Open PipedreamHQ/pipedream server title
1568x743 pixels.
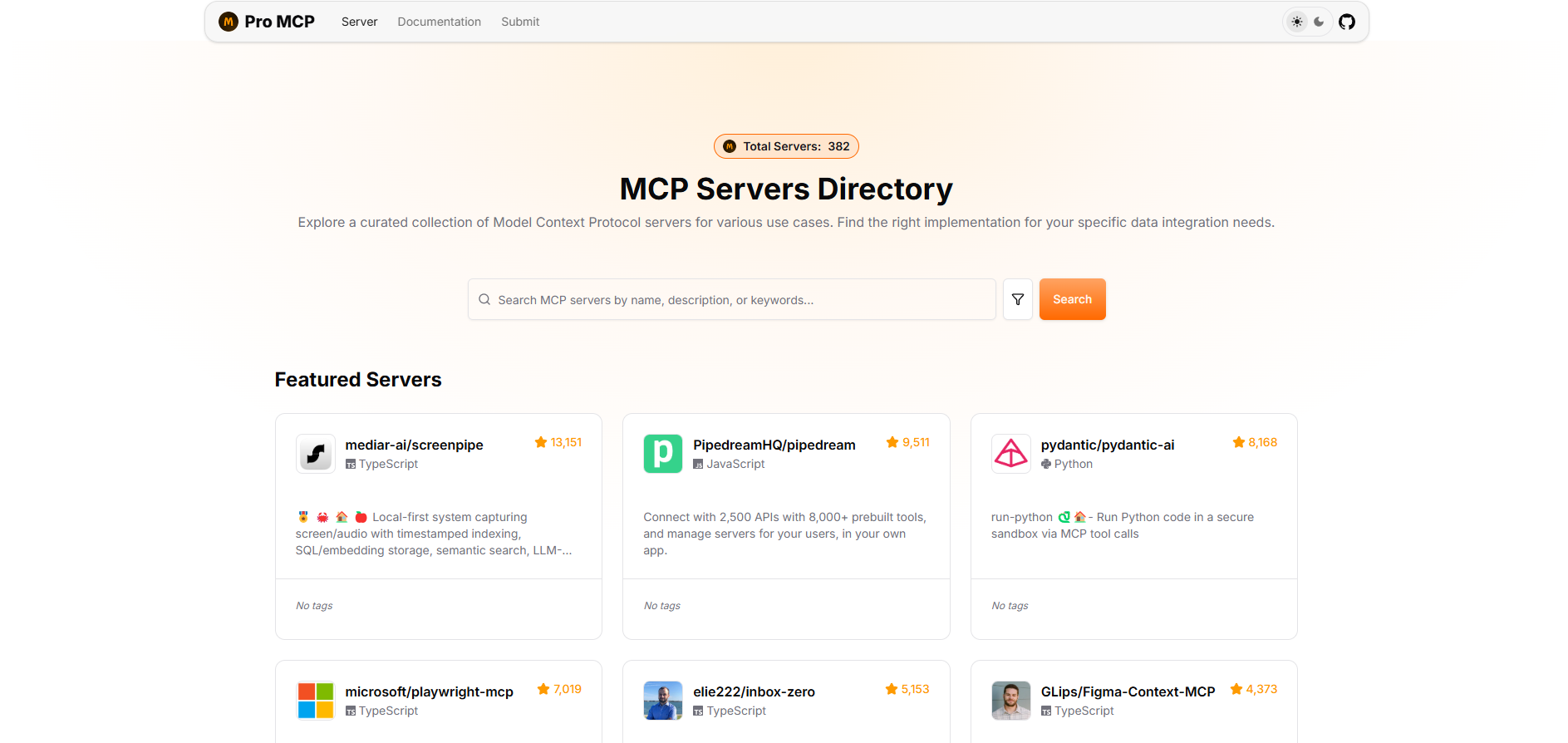(774, 445)
